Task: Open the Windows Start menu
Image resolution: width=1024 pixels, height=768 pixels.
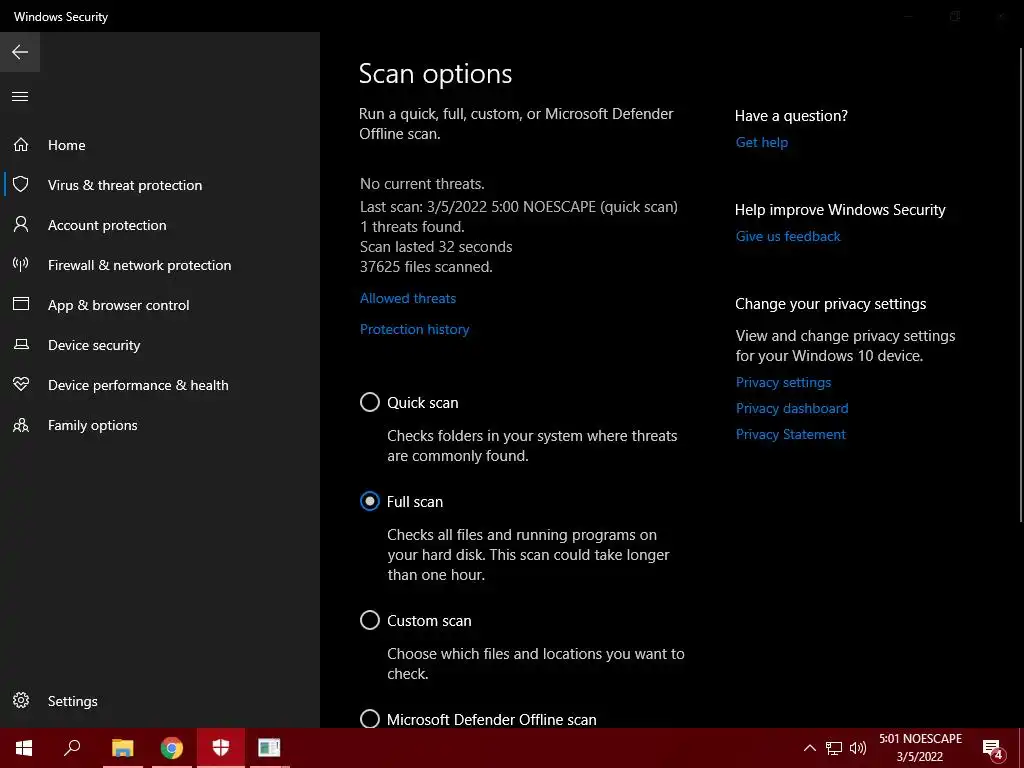Action: (24, 748)
